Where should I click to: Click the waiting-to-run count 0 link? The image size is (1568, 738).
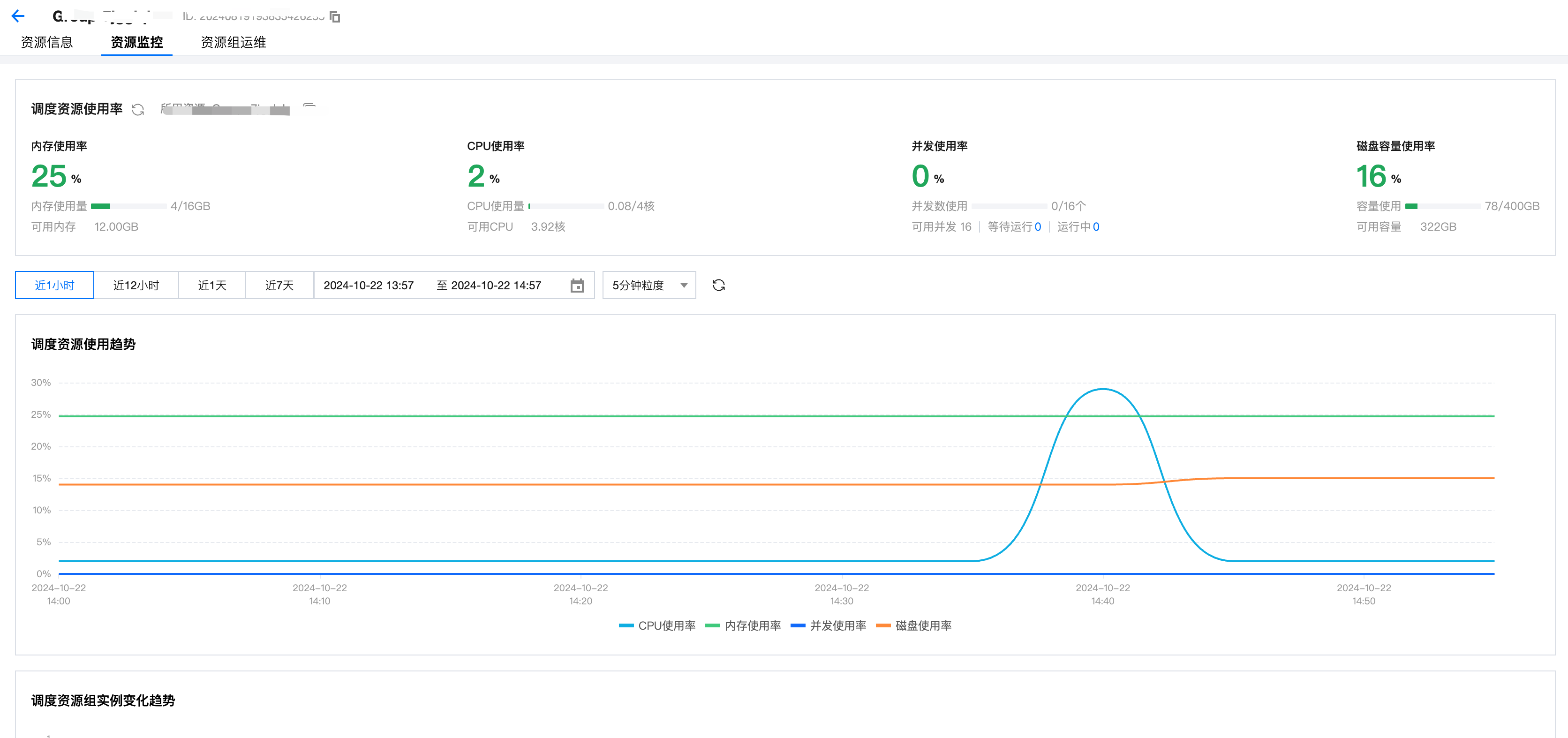coord(1038,227)
